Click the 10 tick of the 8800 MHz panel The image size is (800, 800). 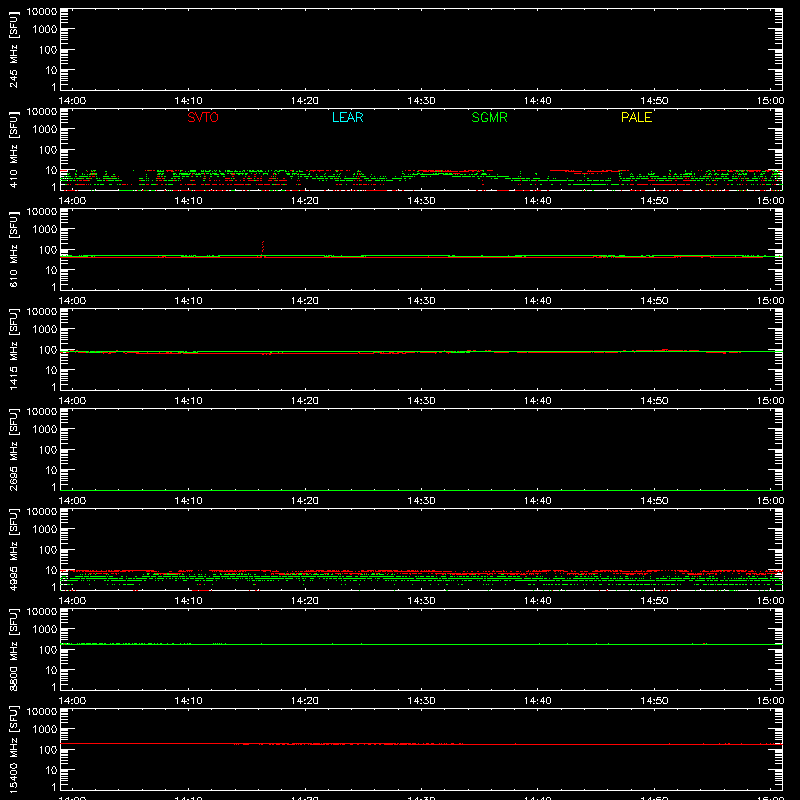(51, 670)
